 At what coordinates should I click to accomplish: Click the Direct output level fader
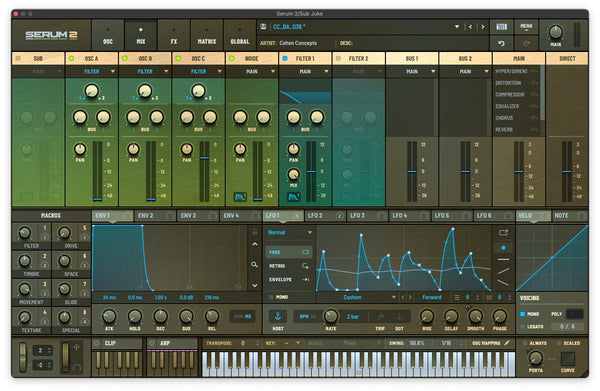[x=567, y=171]
